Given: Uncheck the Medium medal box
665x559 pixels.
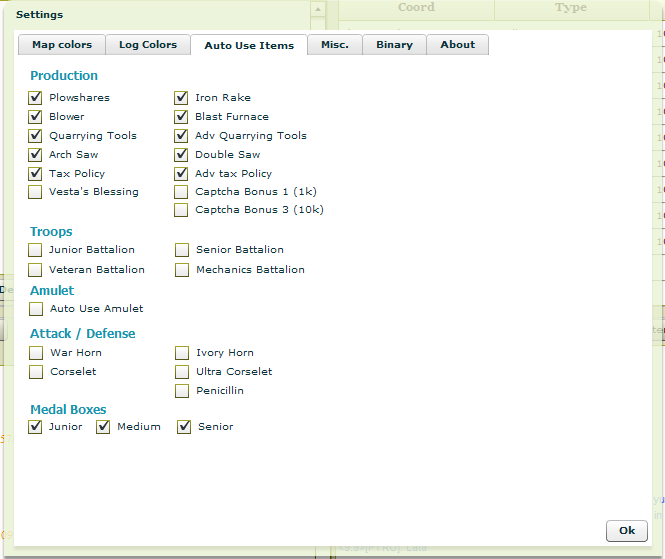Looking at the screenshot, I should 103,427.
